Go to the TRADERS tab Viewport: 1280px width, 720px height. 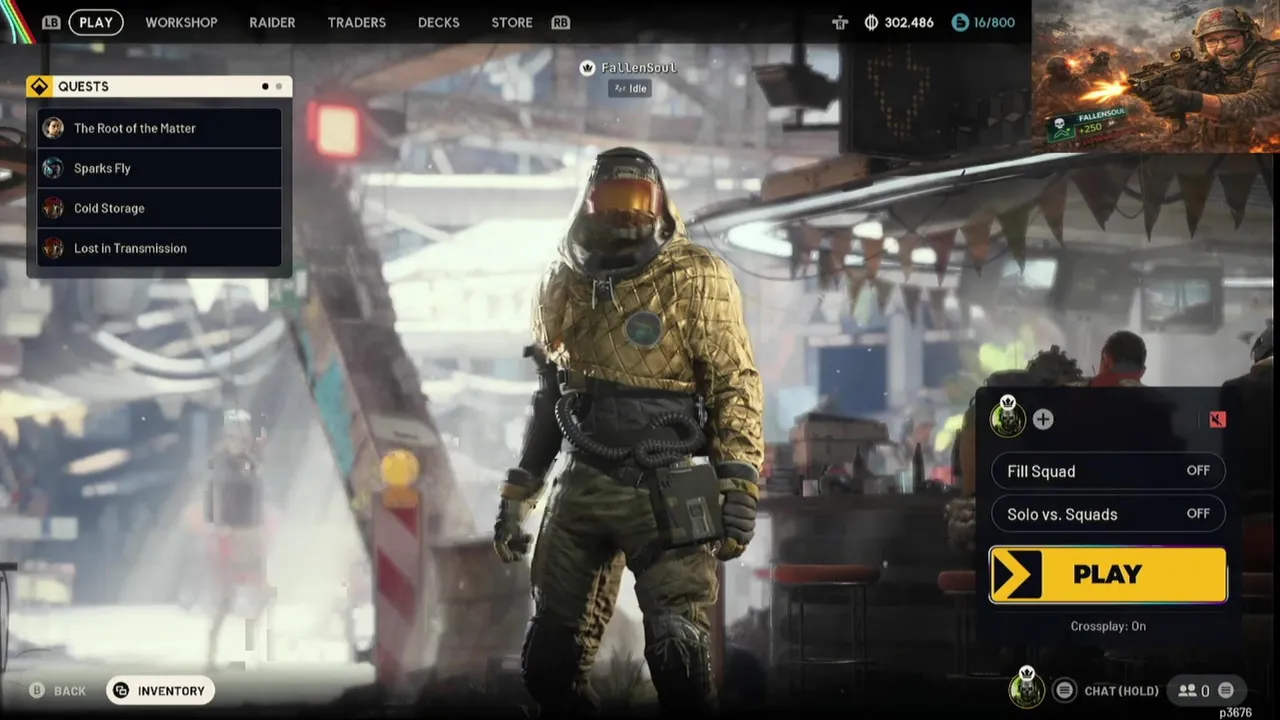[x=357, y=22]
